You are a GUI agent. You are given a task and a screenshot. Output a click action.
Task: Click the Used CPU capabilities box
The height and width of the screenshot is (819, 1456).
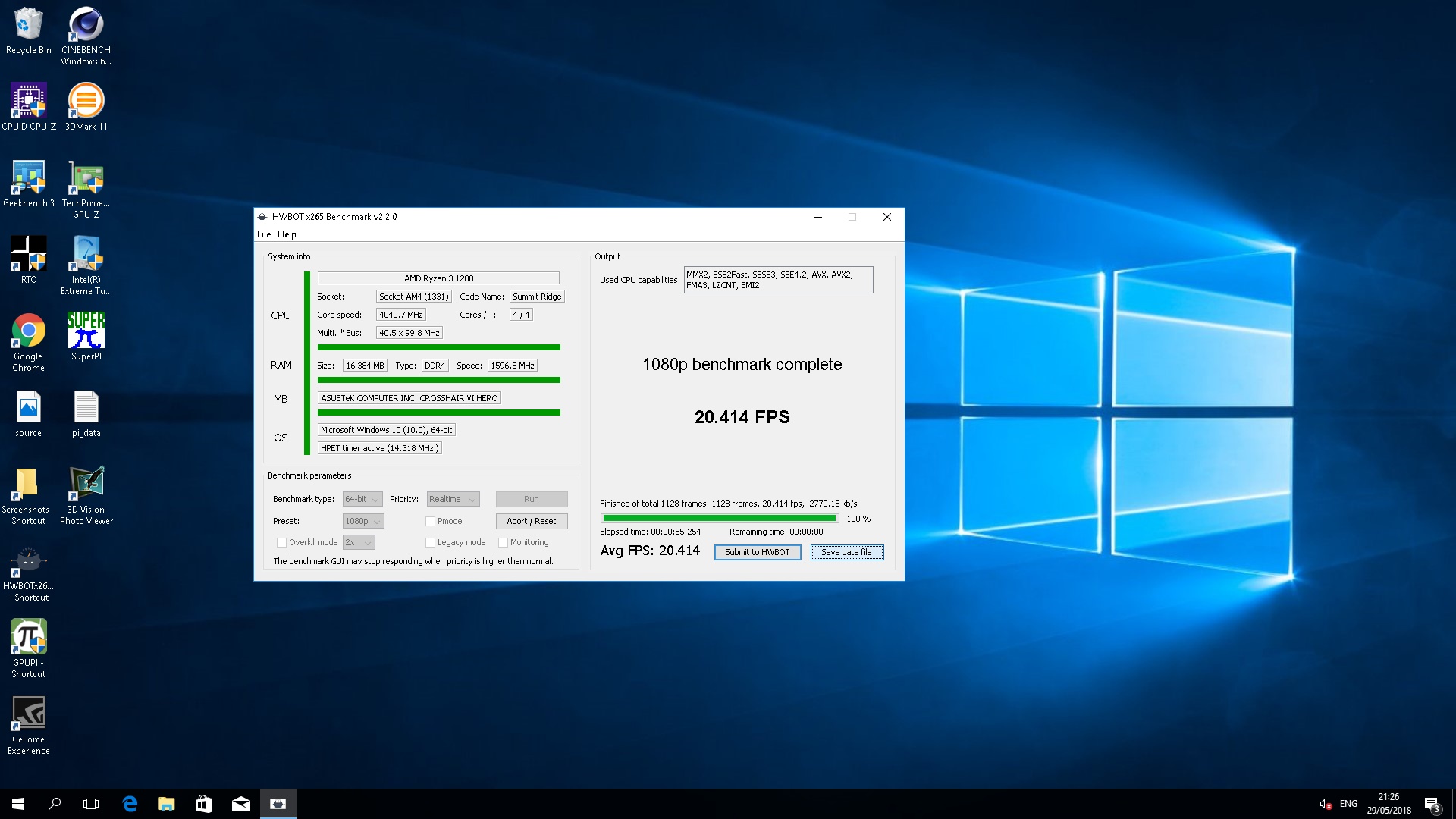pos(778,280)
